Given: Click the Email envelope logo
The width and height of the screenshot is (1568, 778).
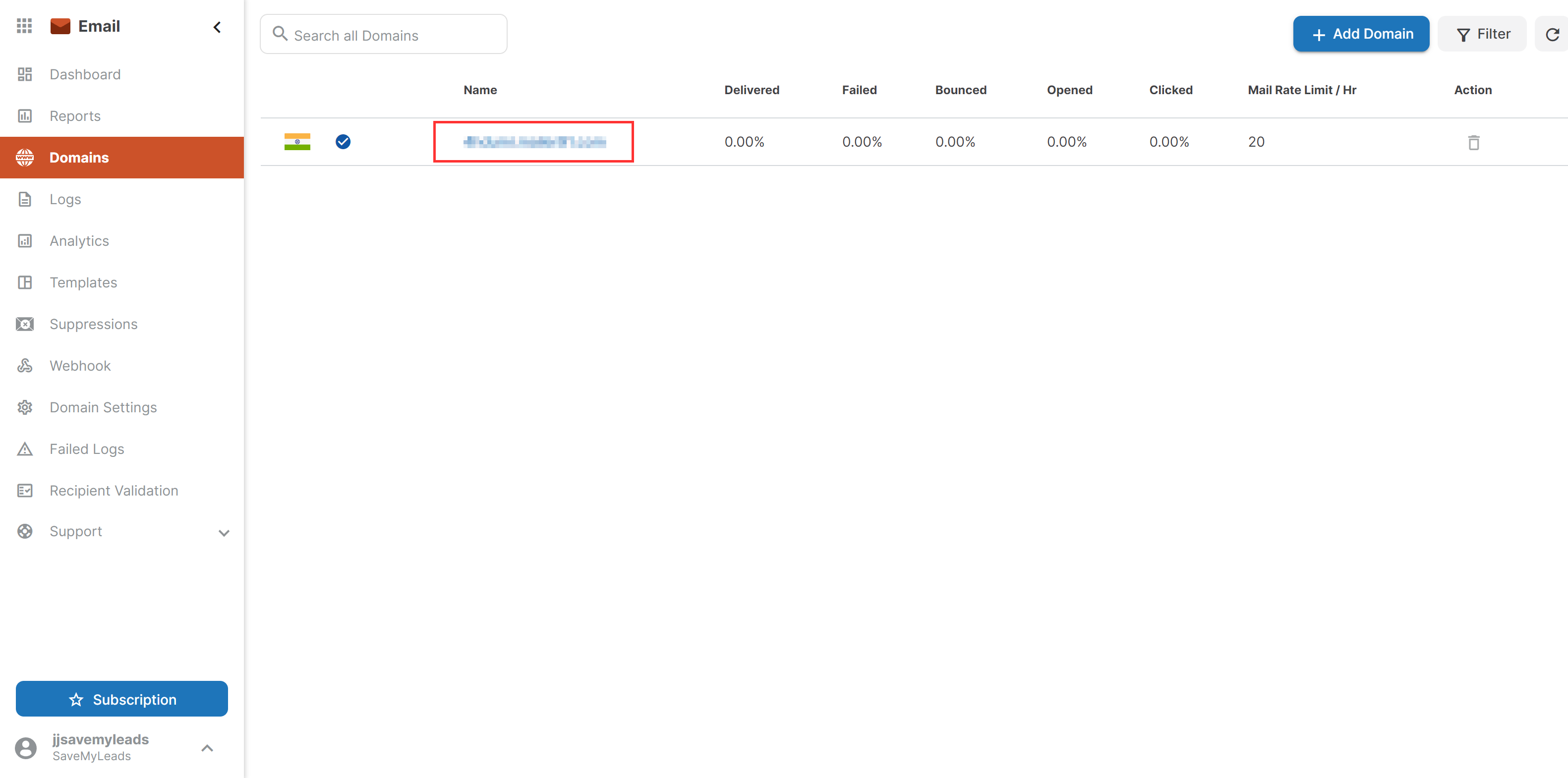Looking at the screenshot, I should (x=60, y=26).
